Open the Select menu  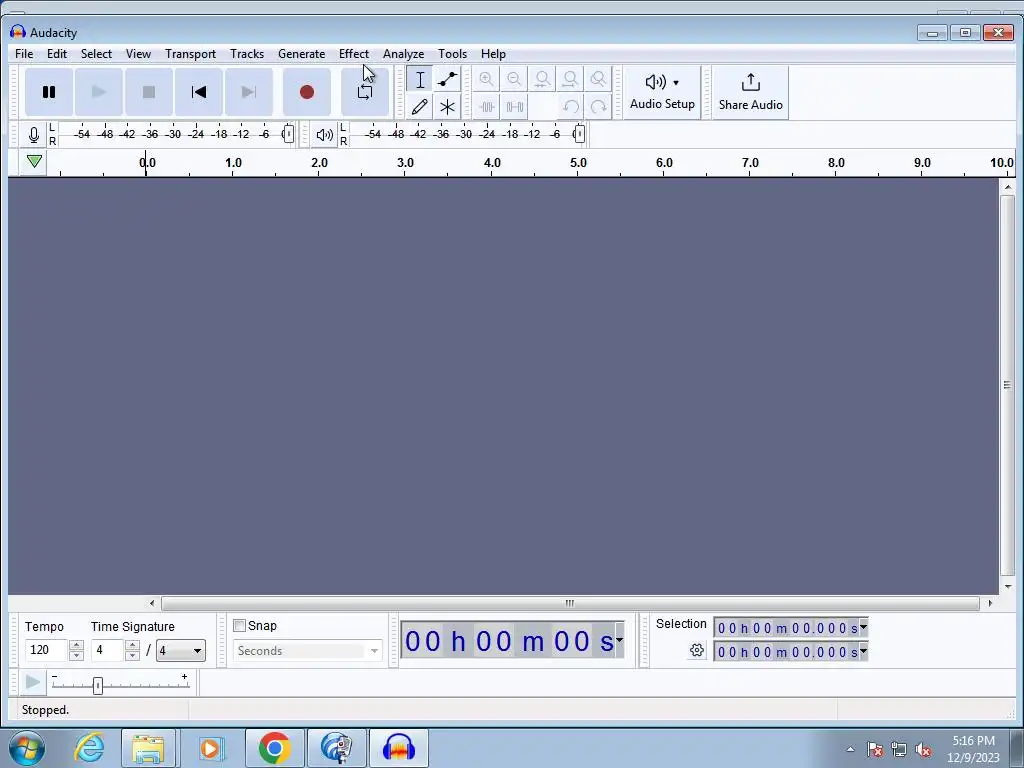(x=96, y=54)
